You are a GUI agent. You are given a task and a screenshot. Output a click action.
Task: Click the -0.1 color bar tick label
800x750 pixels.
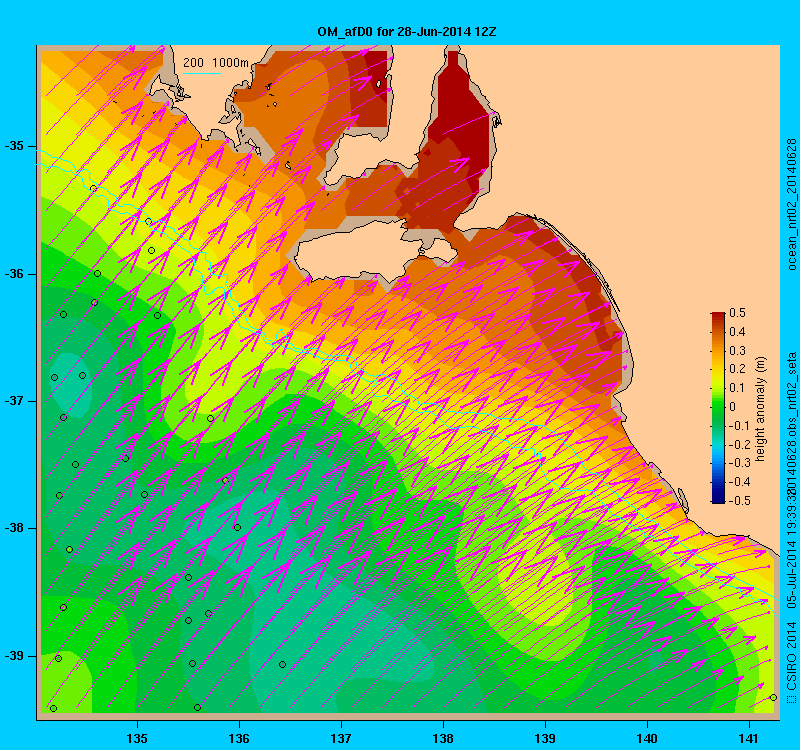pyautogui.click(x=739, y=426)
